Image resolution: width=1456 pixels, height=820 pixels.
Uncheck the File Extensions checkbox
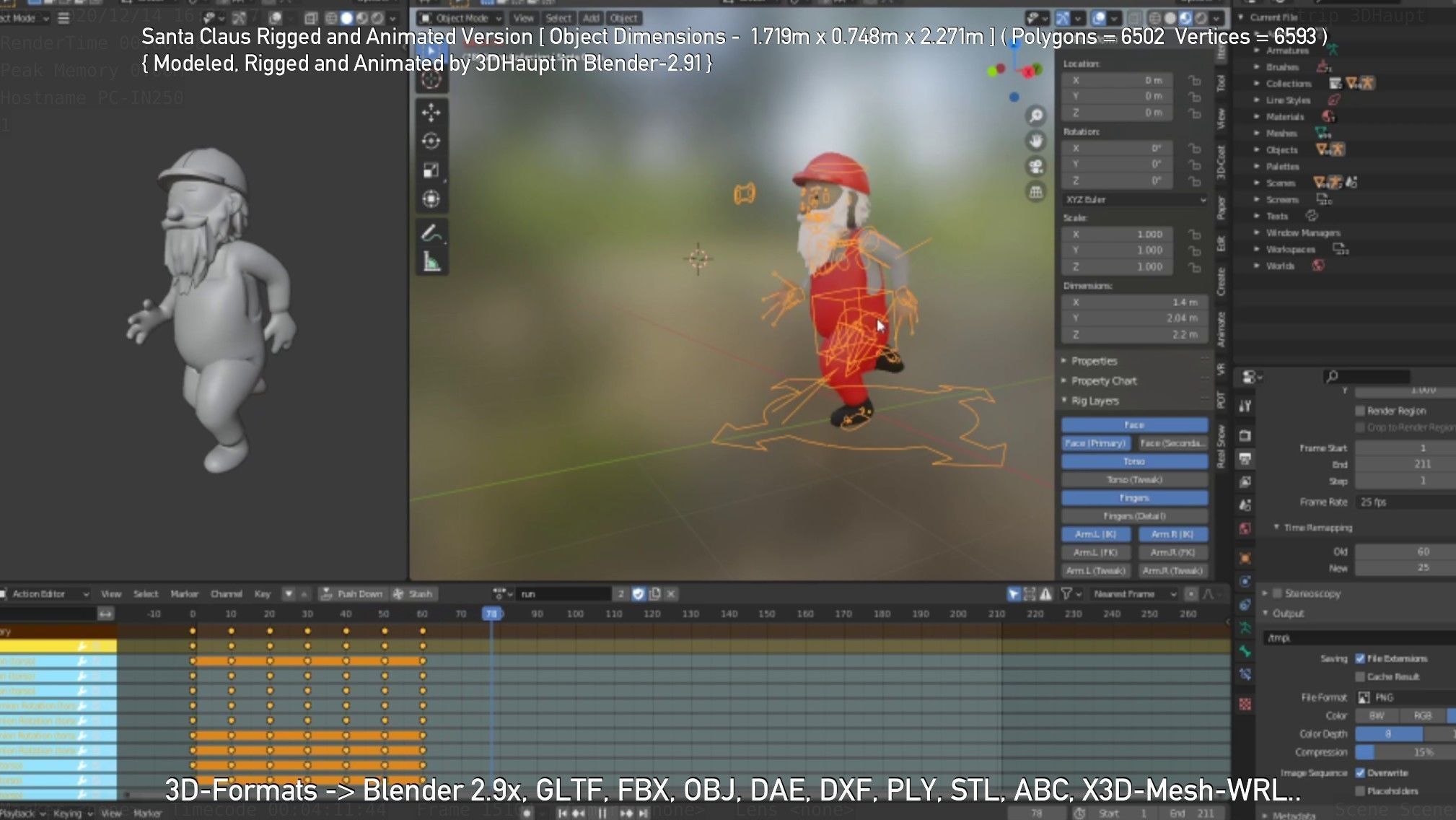(1360, 658)
